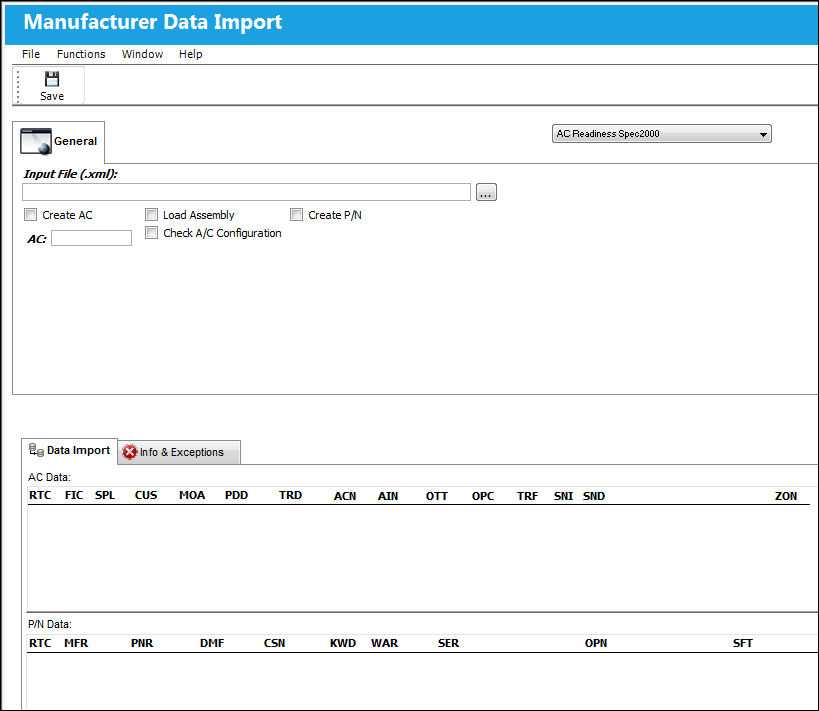Viewport: 819px width, 711px height.
Task: Toggle the Load Assembly checkbox
Action: [151, 215]
